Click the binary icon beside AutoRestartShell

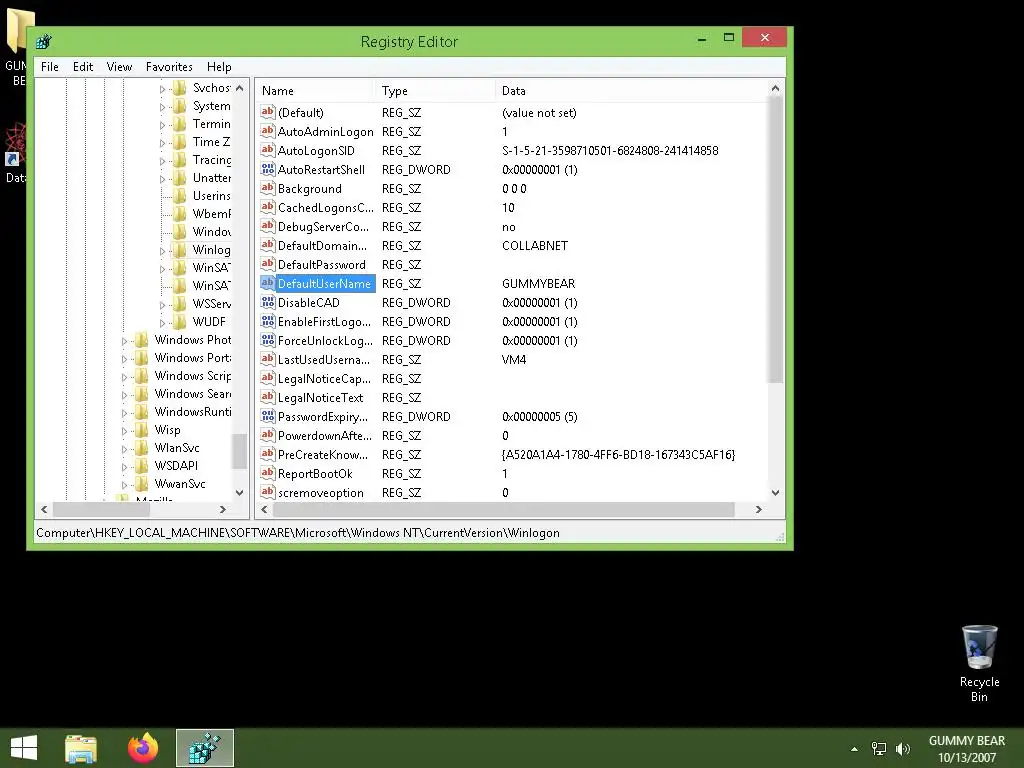coord(267,169)
